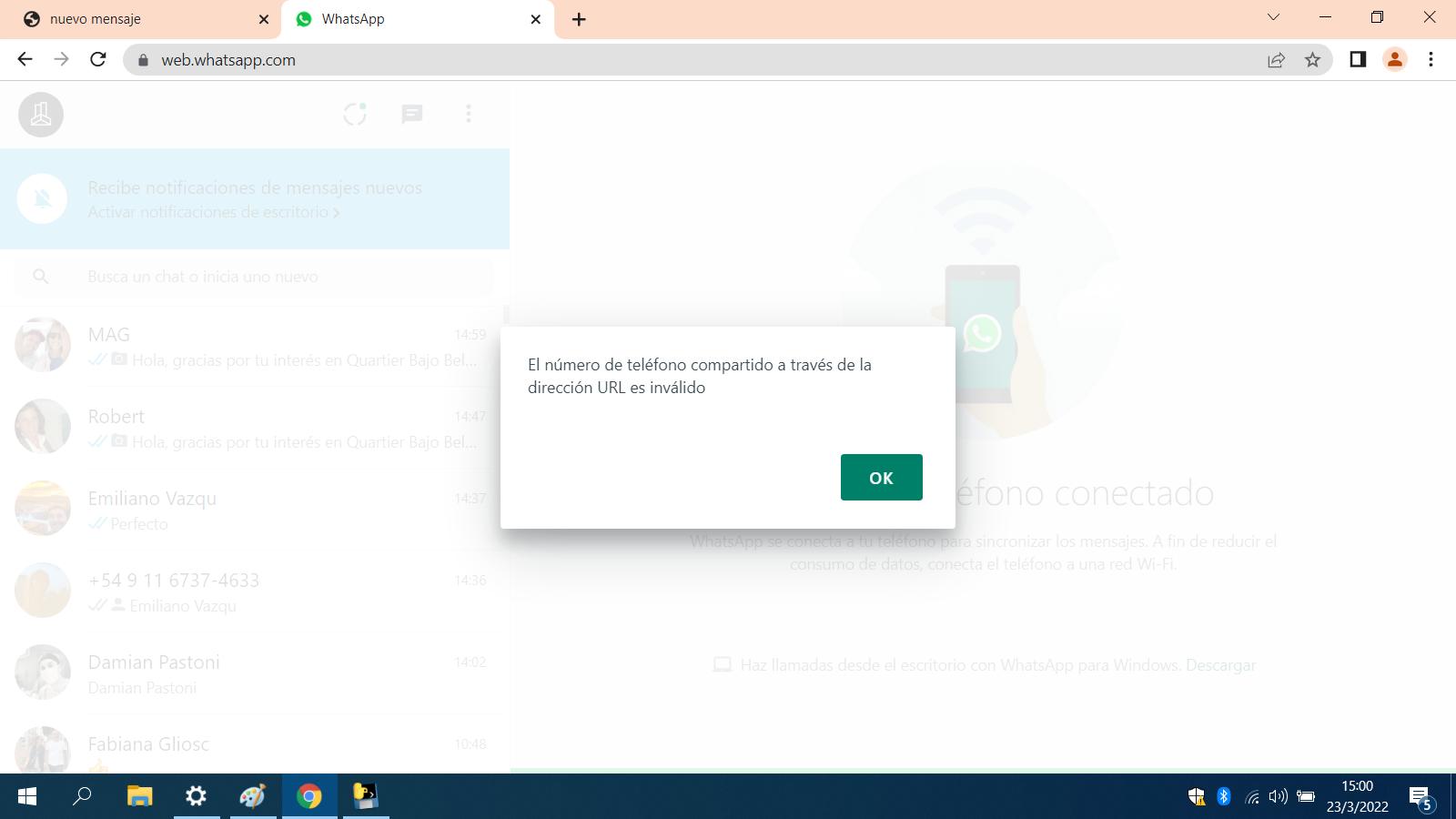The width and height of the screenshot is (1456, 819).
Task: Open the Windows Start menu
Action: (27, 796)
